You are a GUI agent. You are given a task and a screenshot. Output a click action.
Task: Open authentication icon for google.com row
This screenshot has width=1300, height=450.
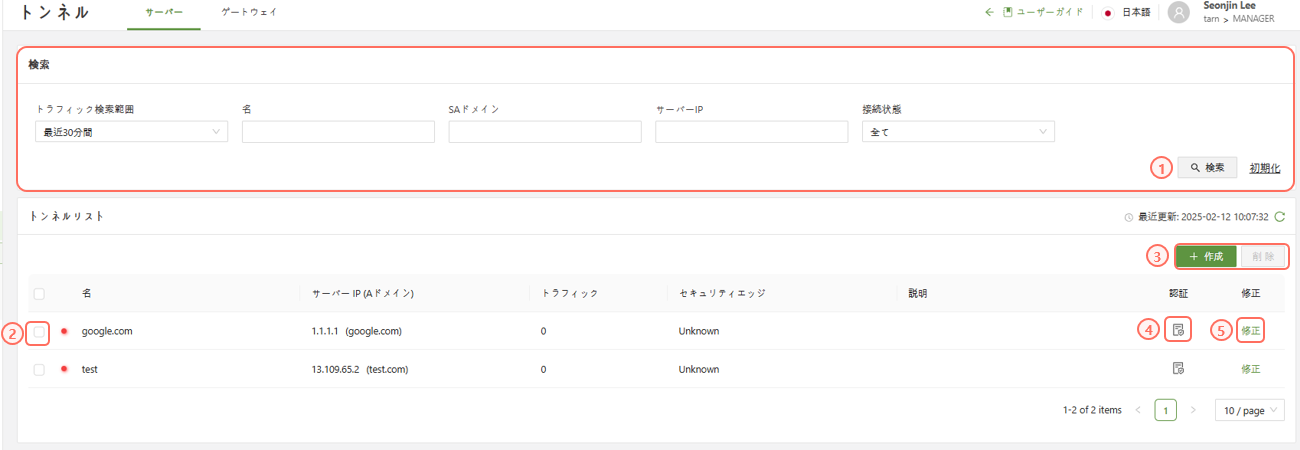(x=1178, y=330)
